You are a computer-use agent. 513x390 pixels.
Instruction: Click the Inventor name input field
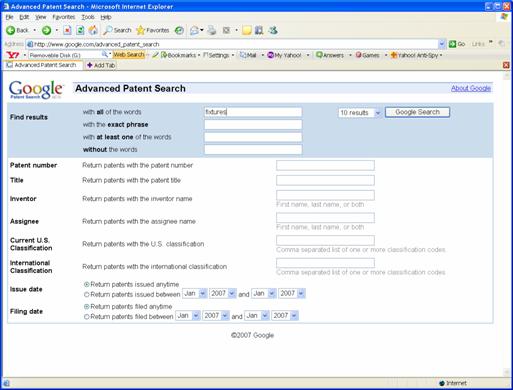coord(325,195)
